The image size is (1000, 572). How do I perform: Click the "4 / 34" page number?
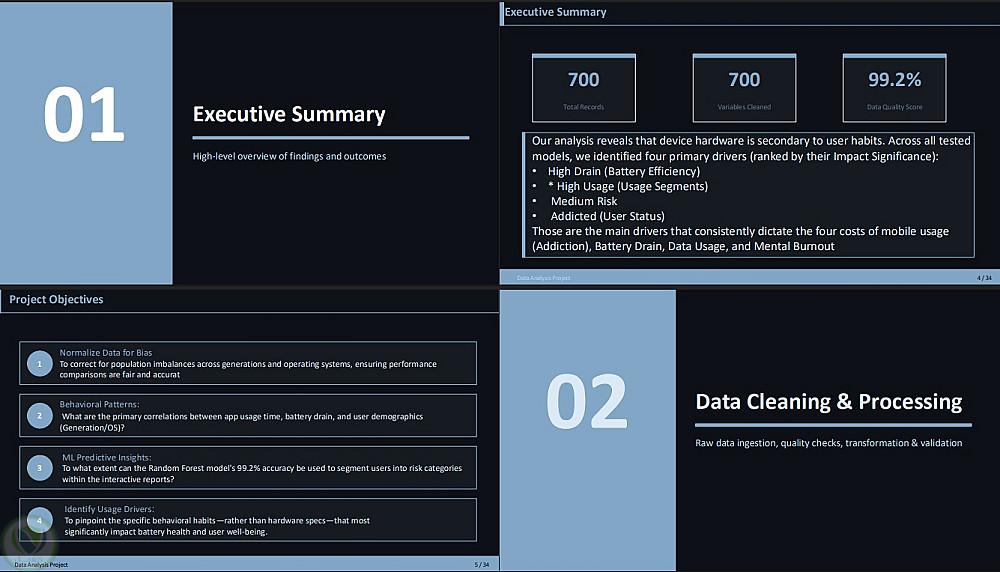[x=984, y=278]
